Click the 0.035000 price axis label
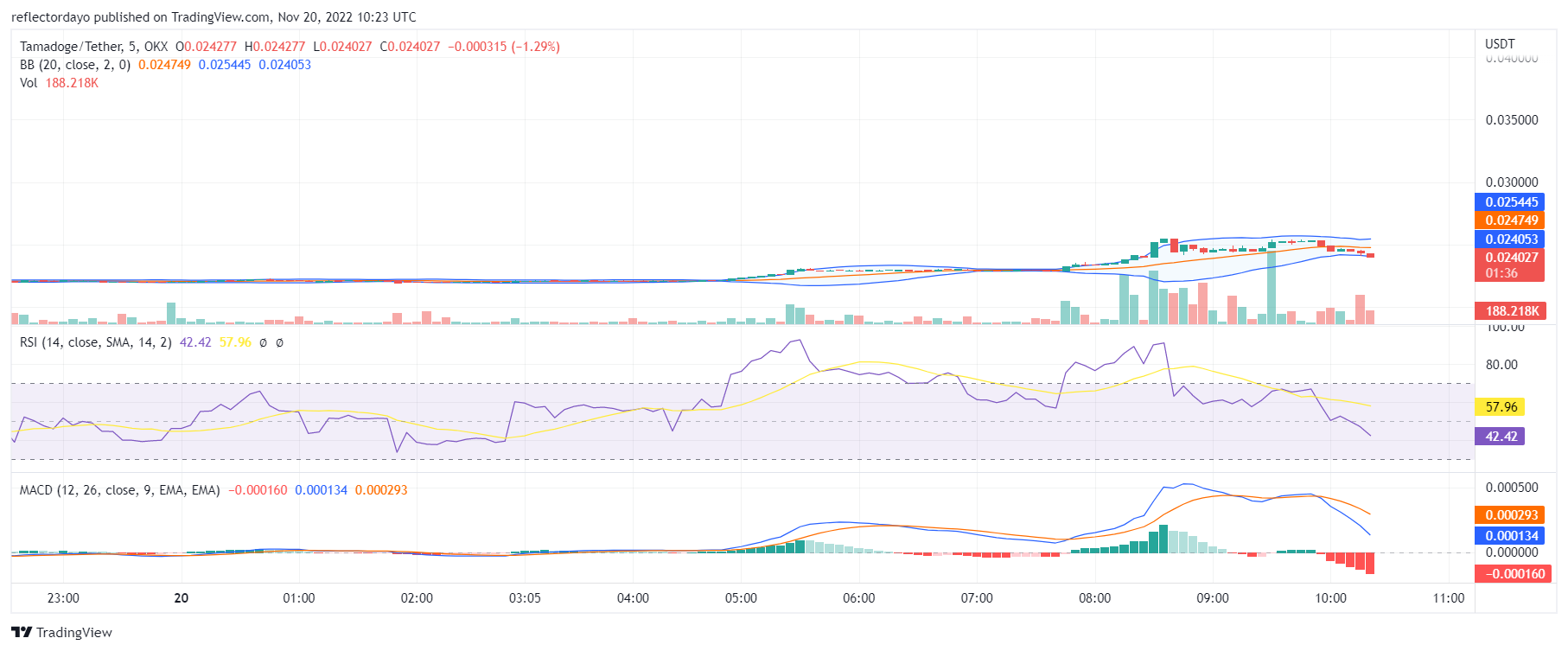Screen dimensions: 1568x651 [x=1512, y=120]
